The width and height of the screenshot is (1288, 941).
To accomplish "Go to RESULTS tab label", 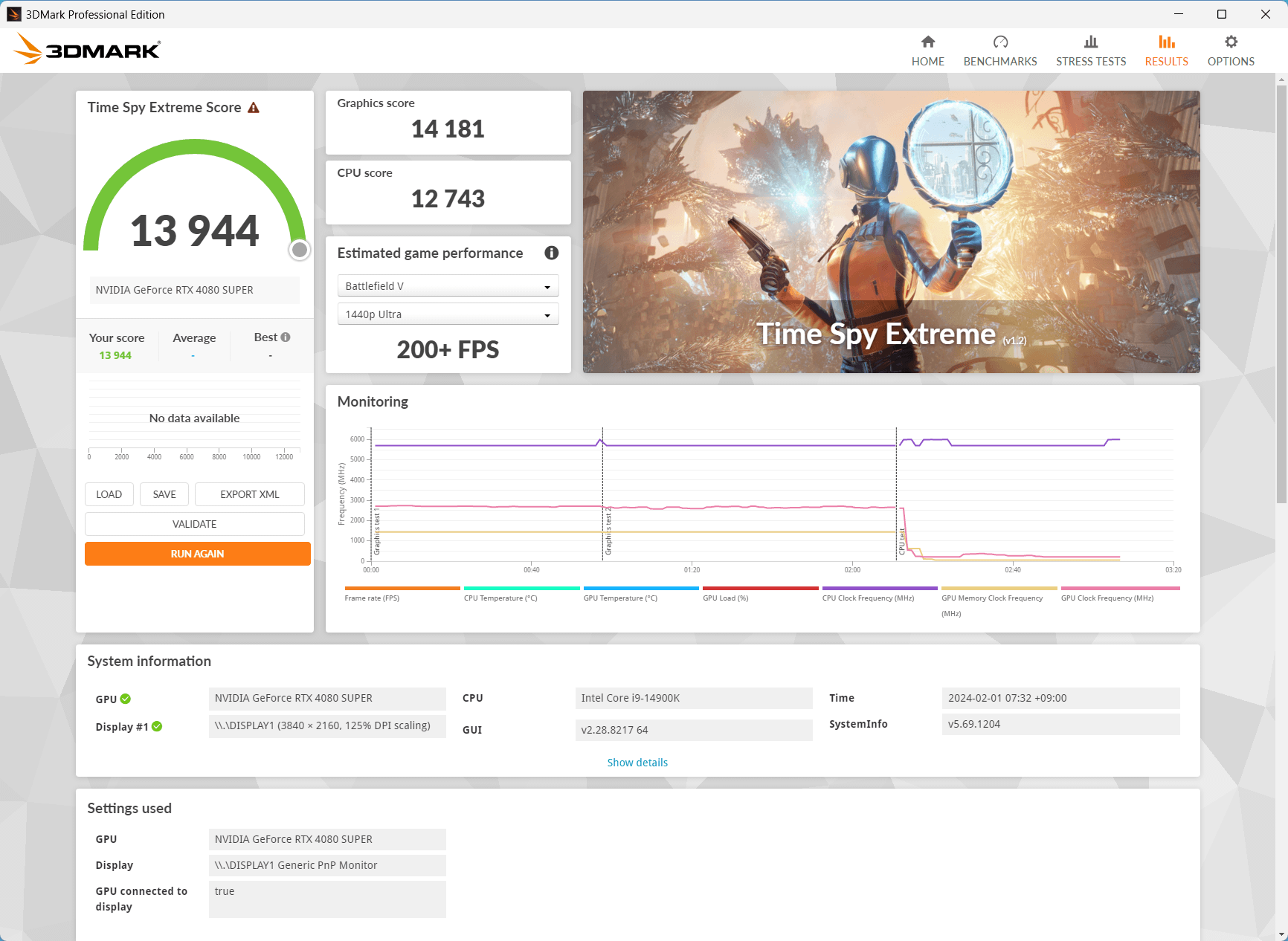I will tap(1167, 62).
